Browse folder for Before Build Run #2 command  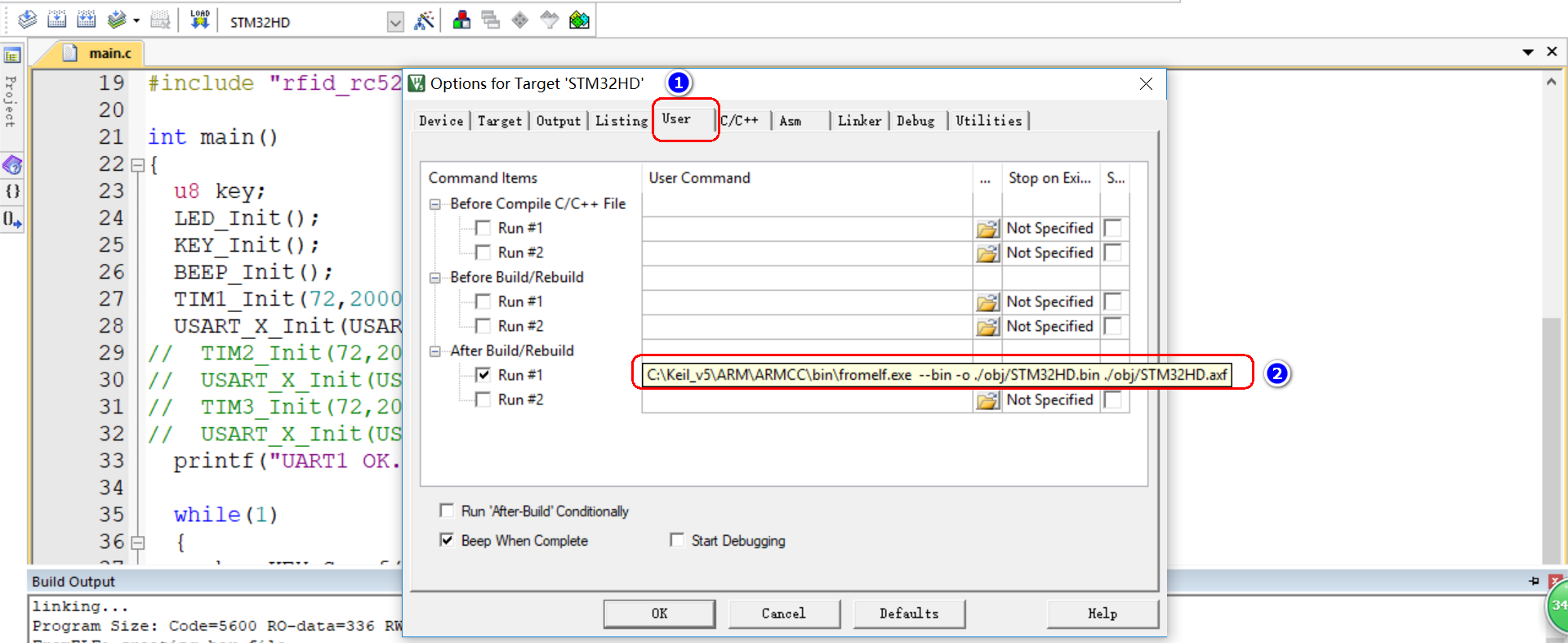988,327
